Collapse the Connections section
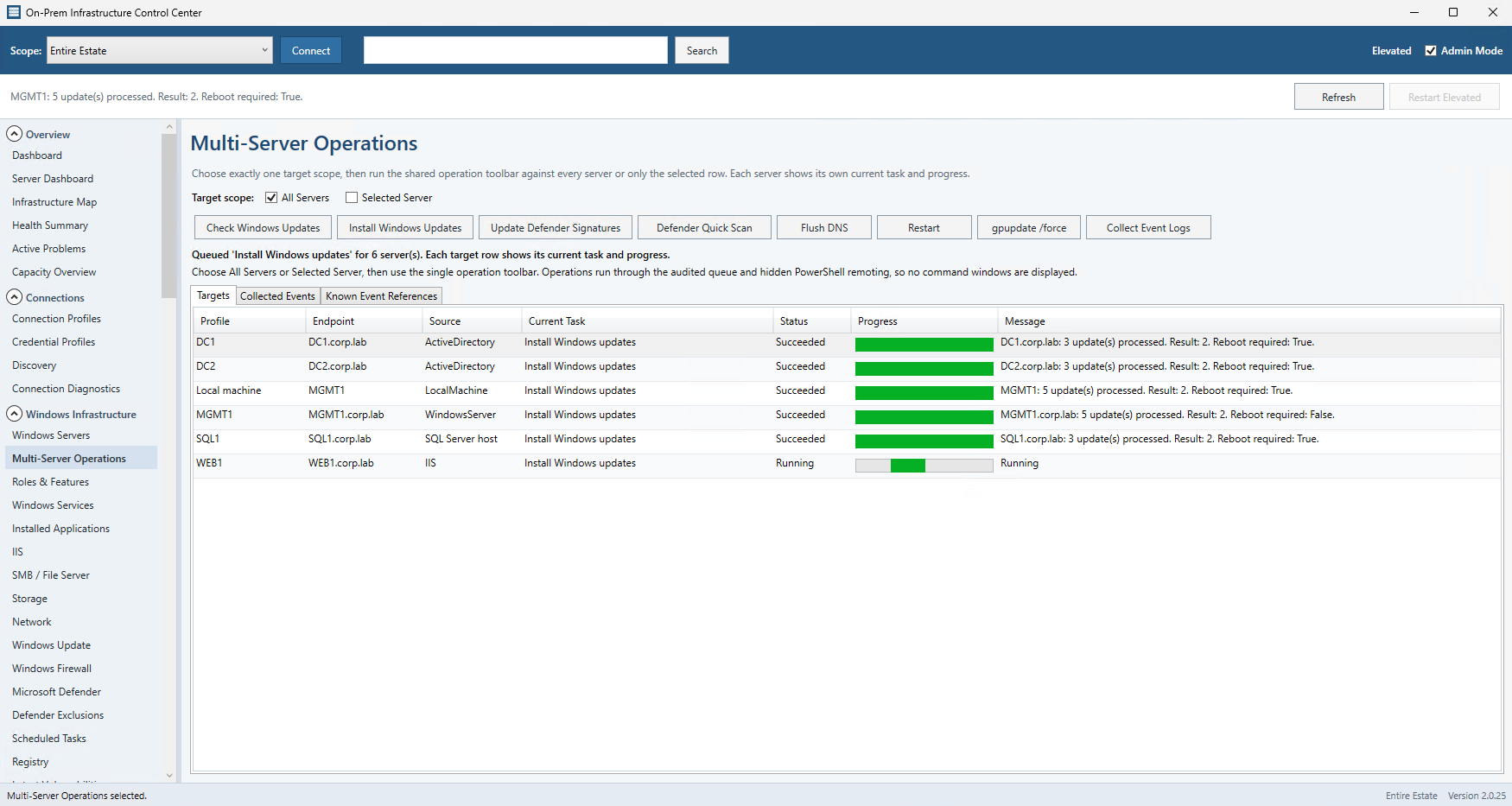 (x=15, y=297)
